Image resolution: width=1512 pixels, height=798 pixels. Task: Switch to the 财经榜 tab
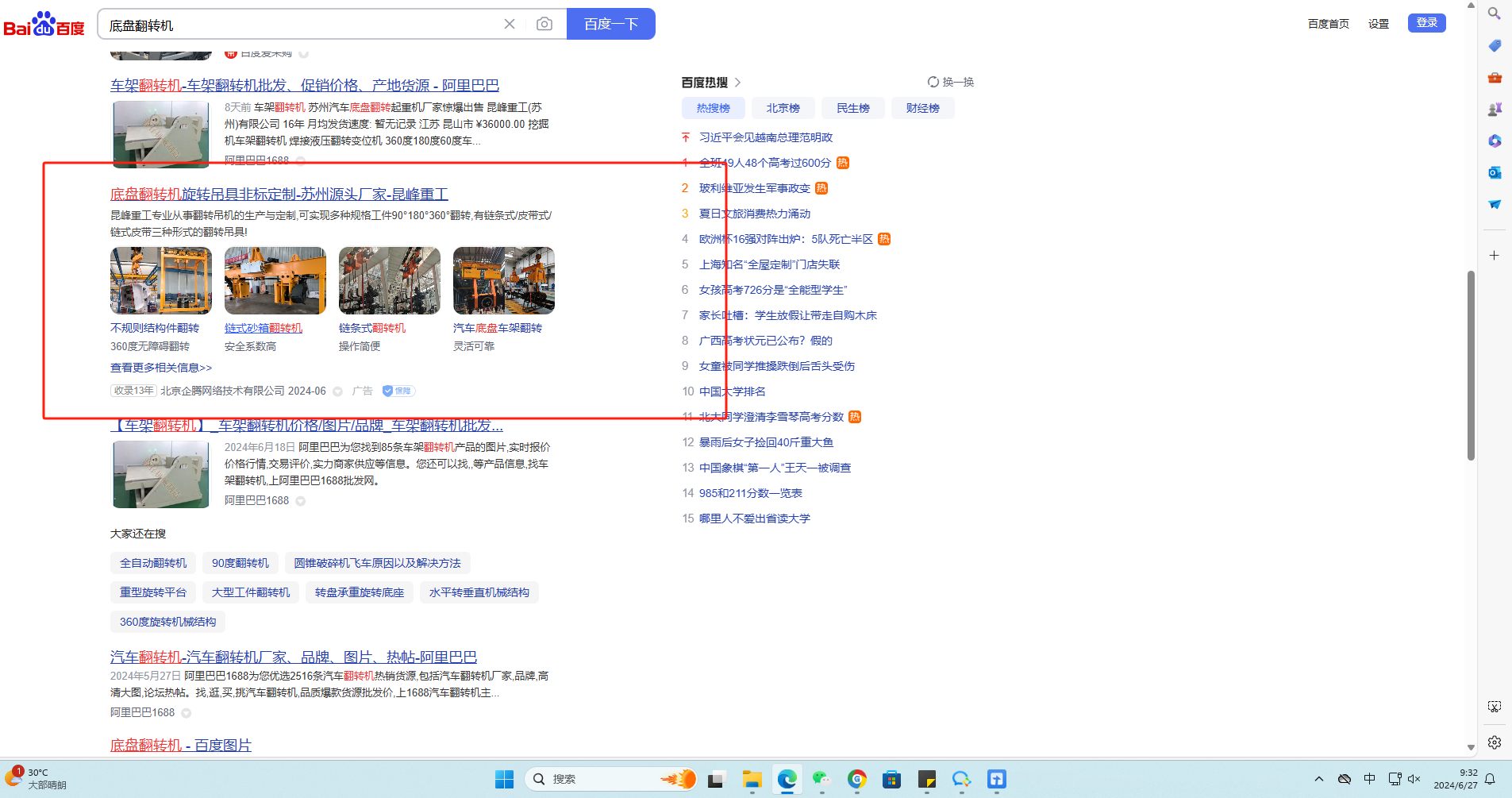922,108
